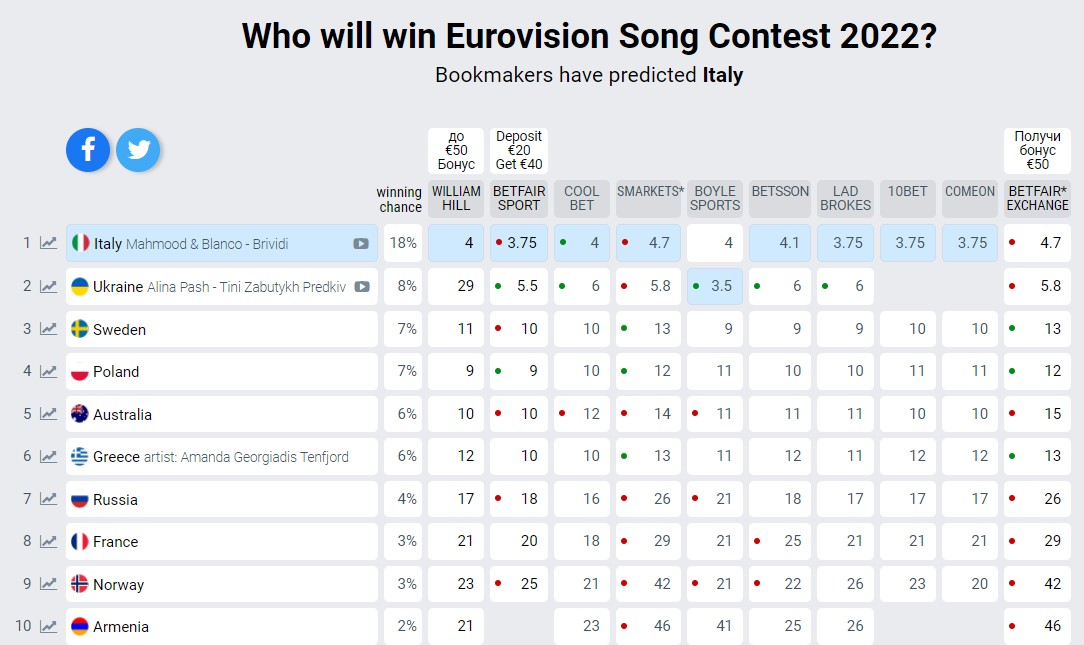The image size is (1084, 645).
Task: Open the Ladbrokes bookmaker header
Action: 845,198
